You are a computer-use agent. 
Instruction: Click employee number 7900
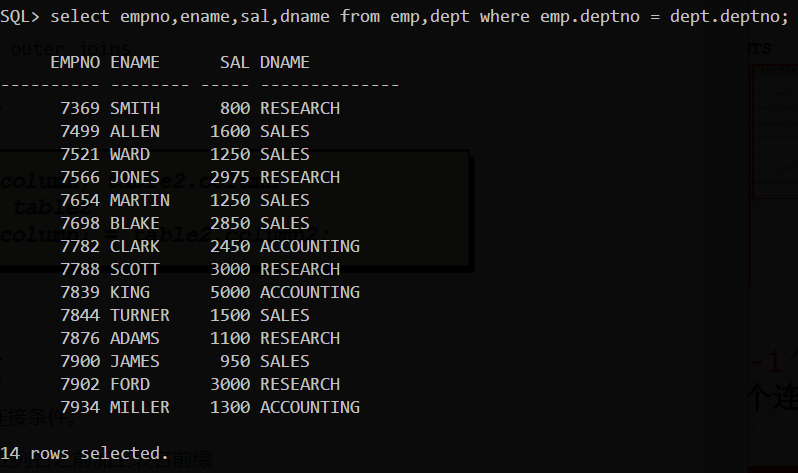tap(80, 361)
